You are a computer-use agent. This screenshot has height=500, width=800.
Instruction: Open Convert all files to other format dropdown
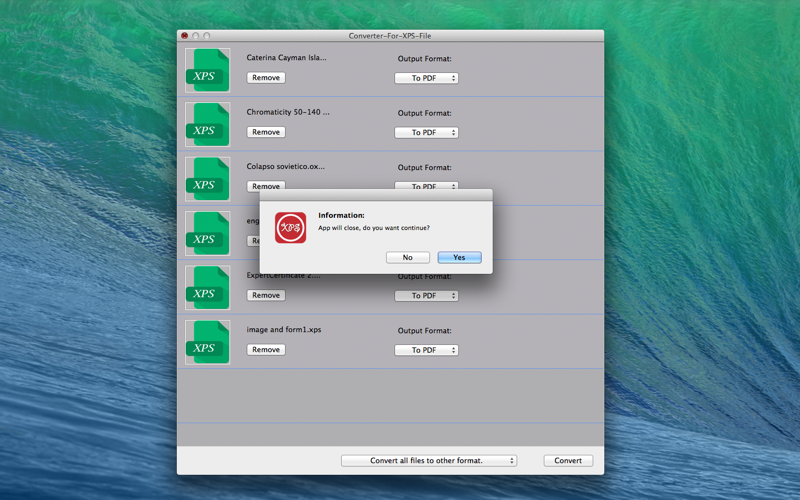click(x=429, y=461)
